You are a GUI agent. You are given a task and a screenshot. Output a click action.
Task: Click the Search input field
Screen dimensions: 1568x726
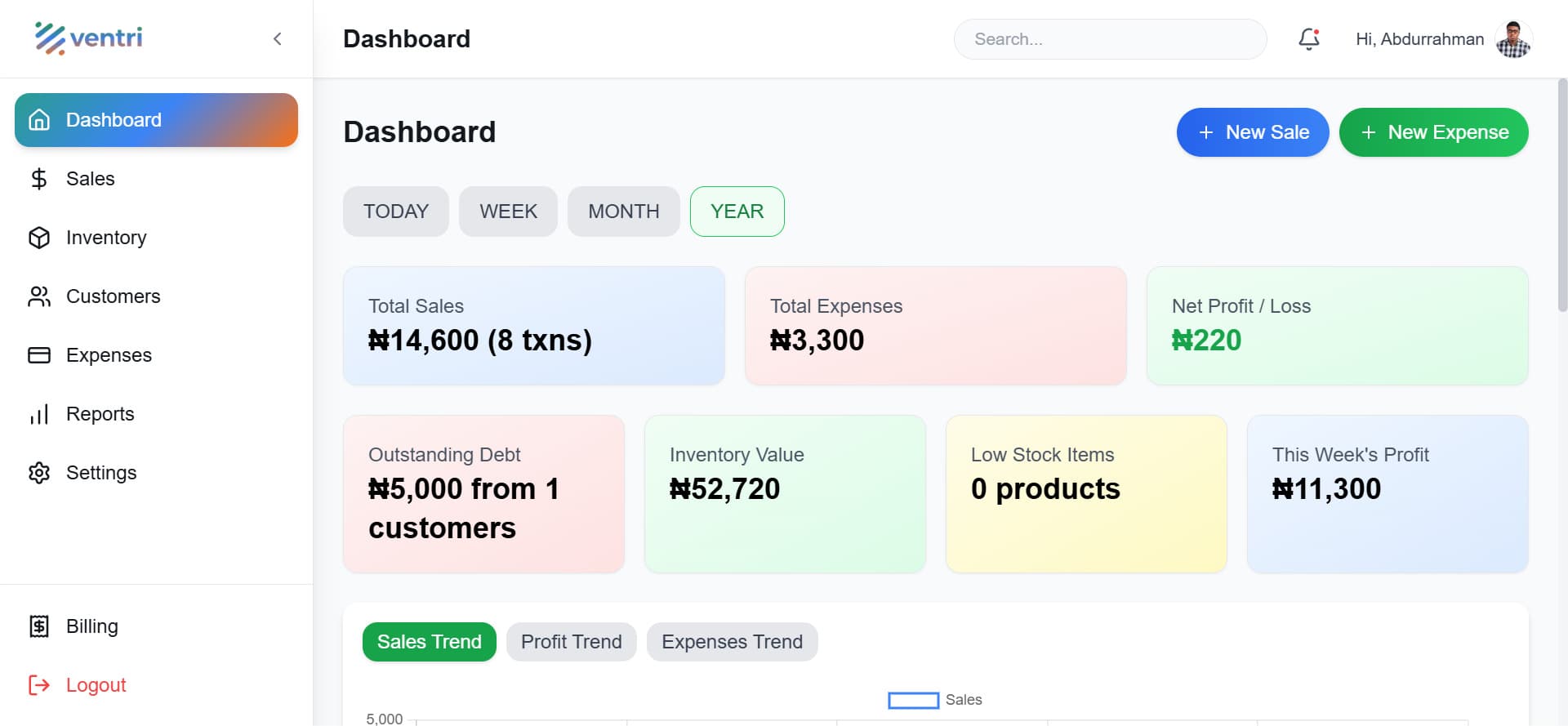tap(1110, 38)
